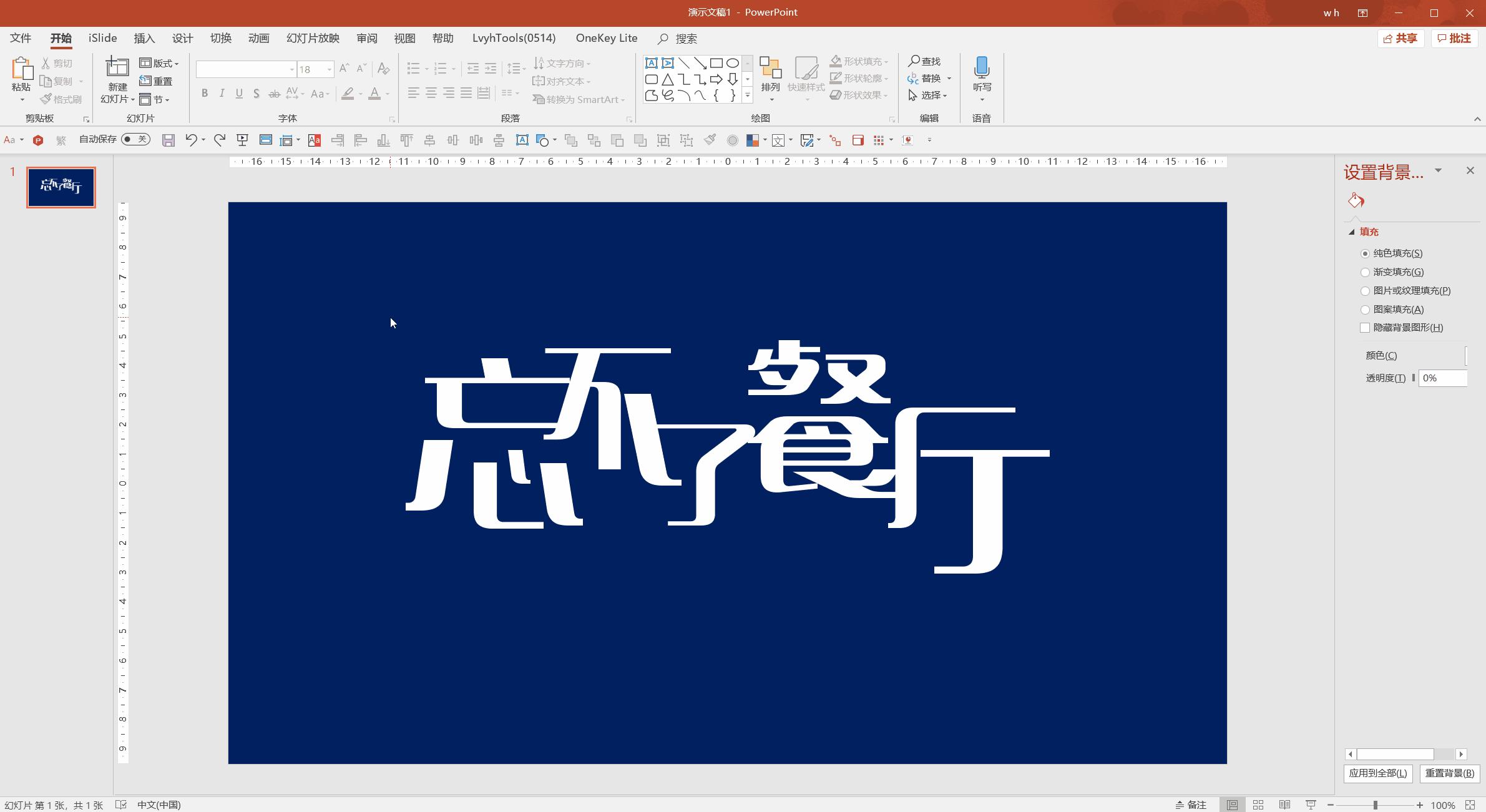Select the 形状填充 (Shape Fill) tool
Screen dimensions: 1486x812
click(859, 61)
